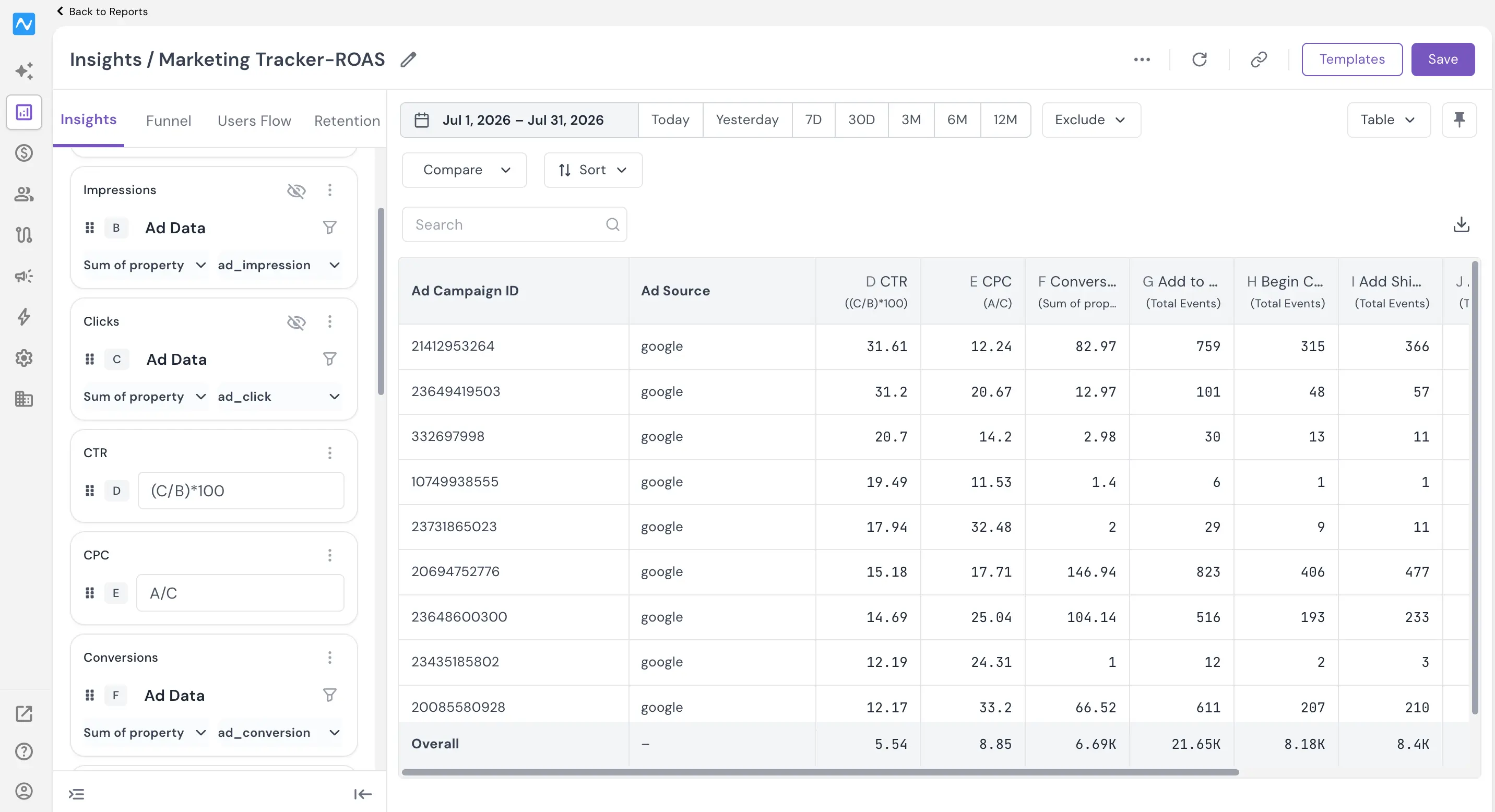
Task: Open CTR card options menu
Action: tap(330, 453)
